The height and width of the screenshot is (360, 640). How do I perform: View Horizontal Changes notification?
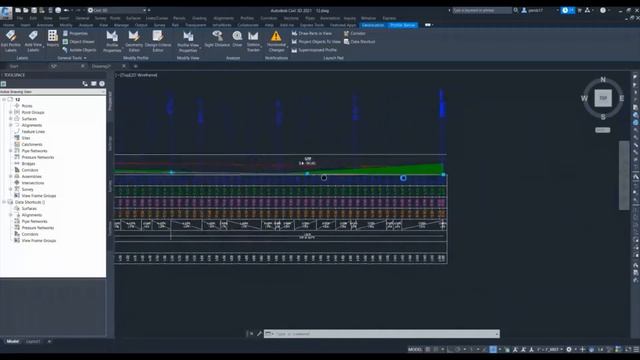[x=276, y=41]
